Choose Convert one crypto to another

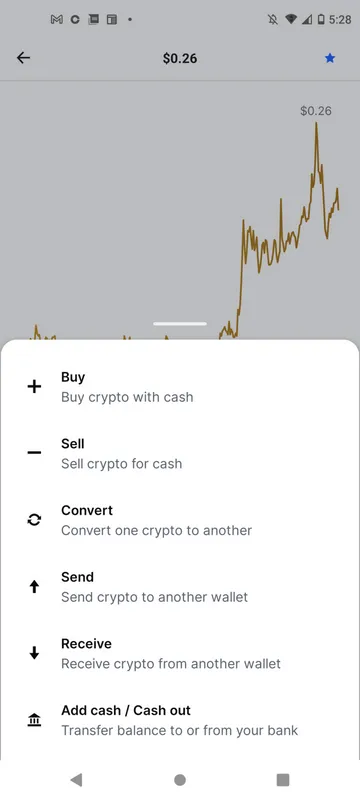click(x=180, y=520)
